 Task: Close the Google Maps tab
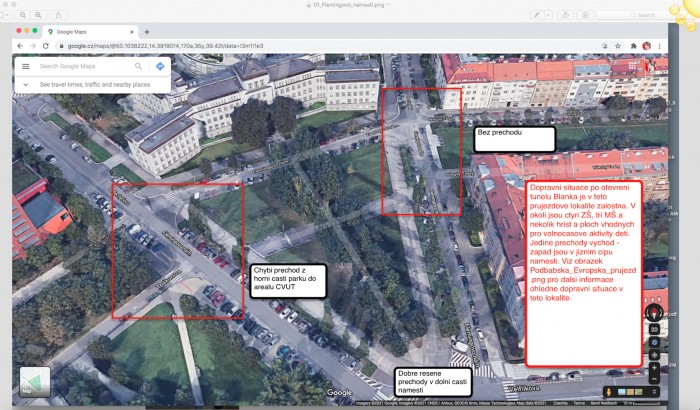click(132, 32)
